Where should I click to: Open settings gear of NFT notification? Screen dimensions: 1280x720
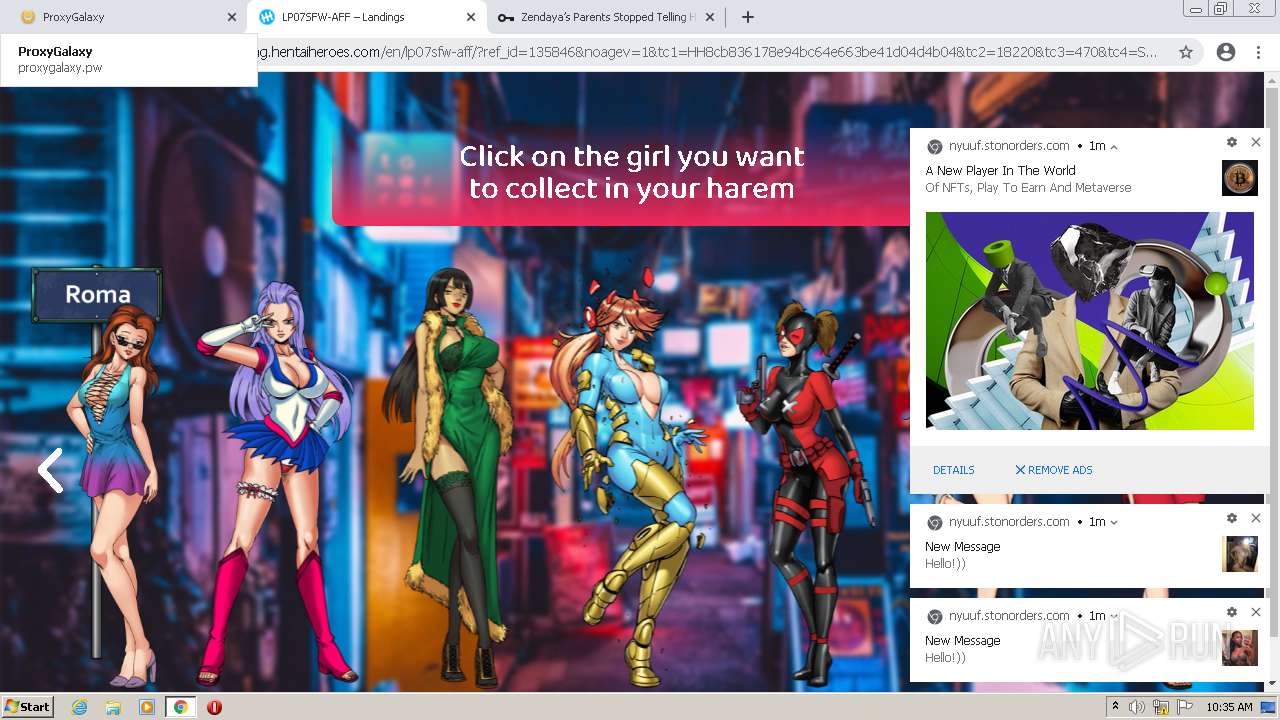[x=1232, y=143]
